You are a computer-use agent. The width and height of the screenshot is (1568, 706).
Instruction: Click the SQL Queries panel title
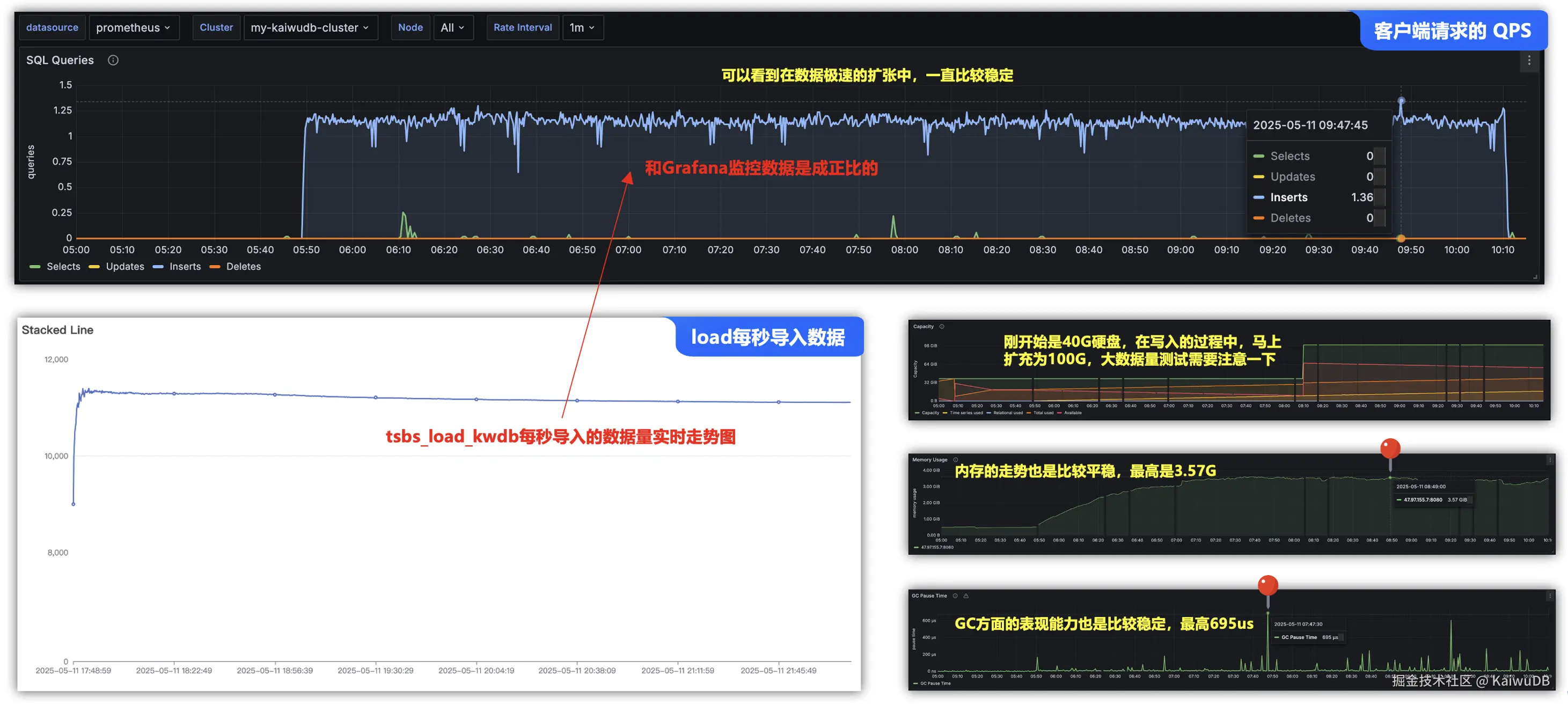(x=60, y=60)
